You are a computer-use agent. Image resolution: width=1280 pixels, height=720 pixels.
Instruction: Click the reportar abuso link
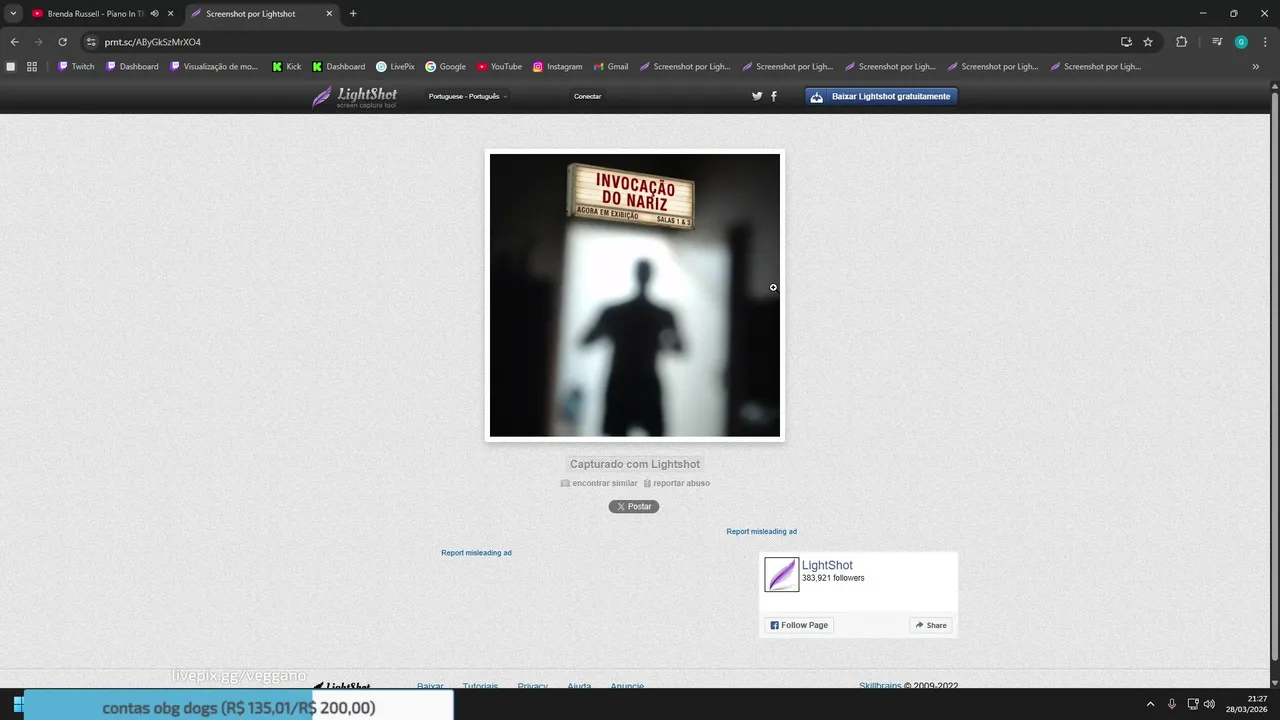pyautogui.click(x=677, y=483)
